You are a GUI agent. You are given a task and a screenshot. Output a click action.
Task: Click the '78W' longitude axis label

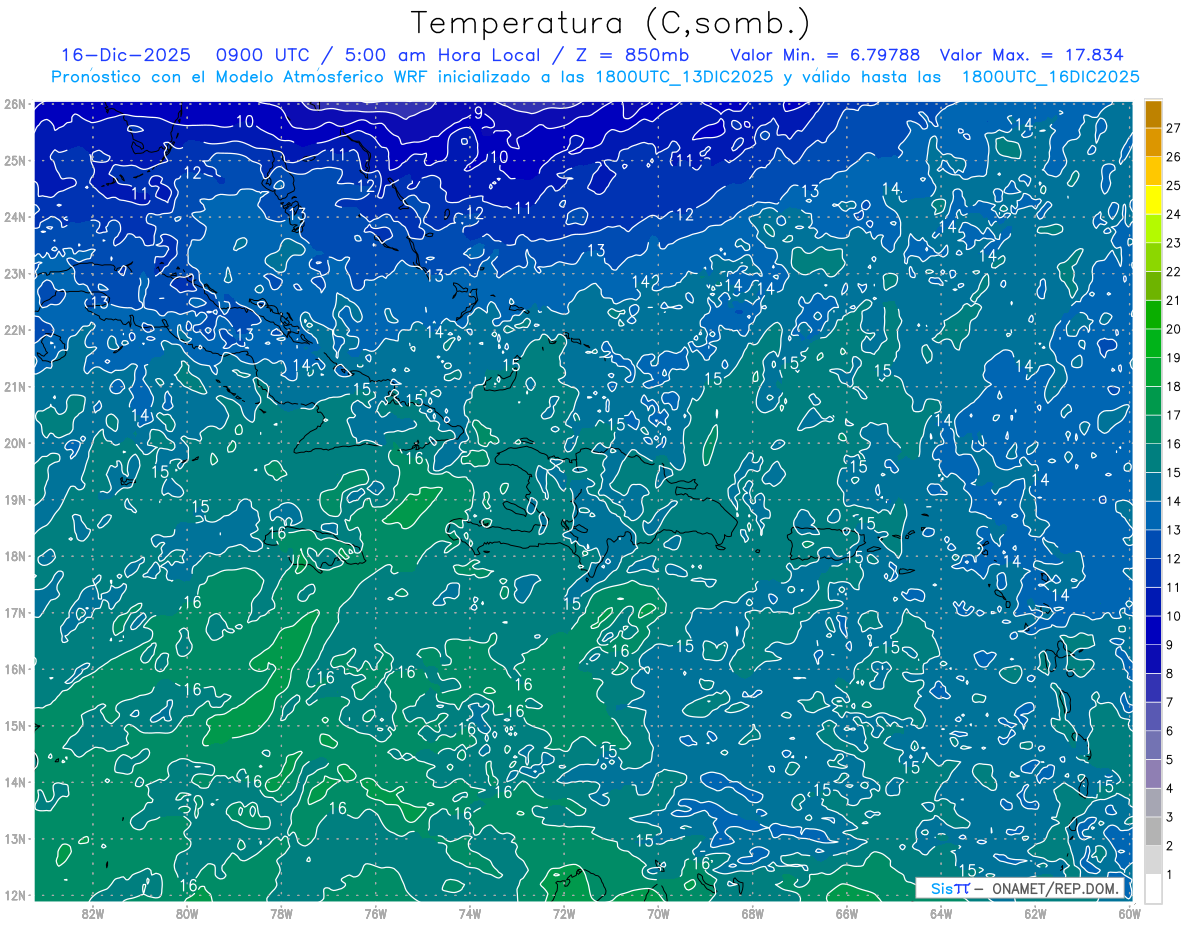[281, 913]
